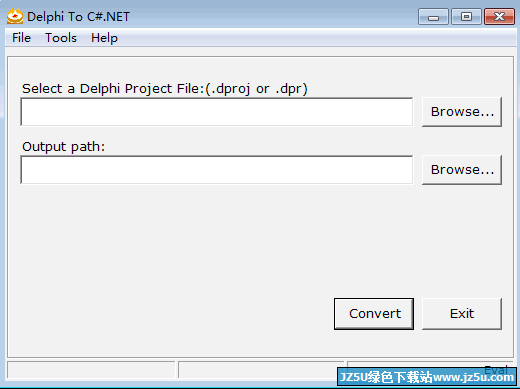The height and width of the screenshot is (389, 520).
Task: Click the Eval text in status bar
Action: pos(496,369)
